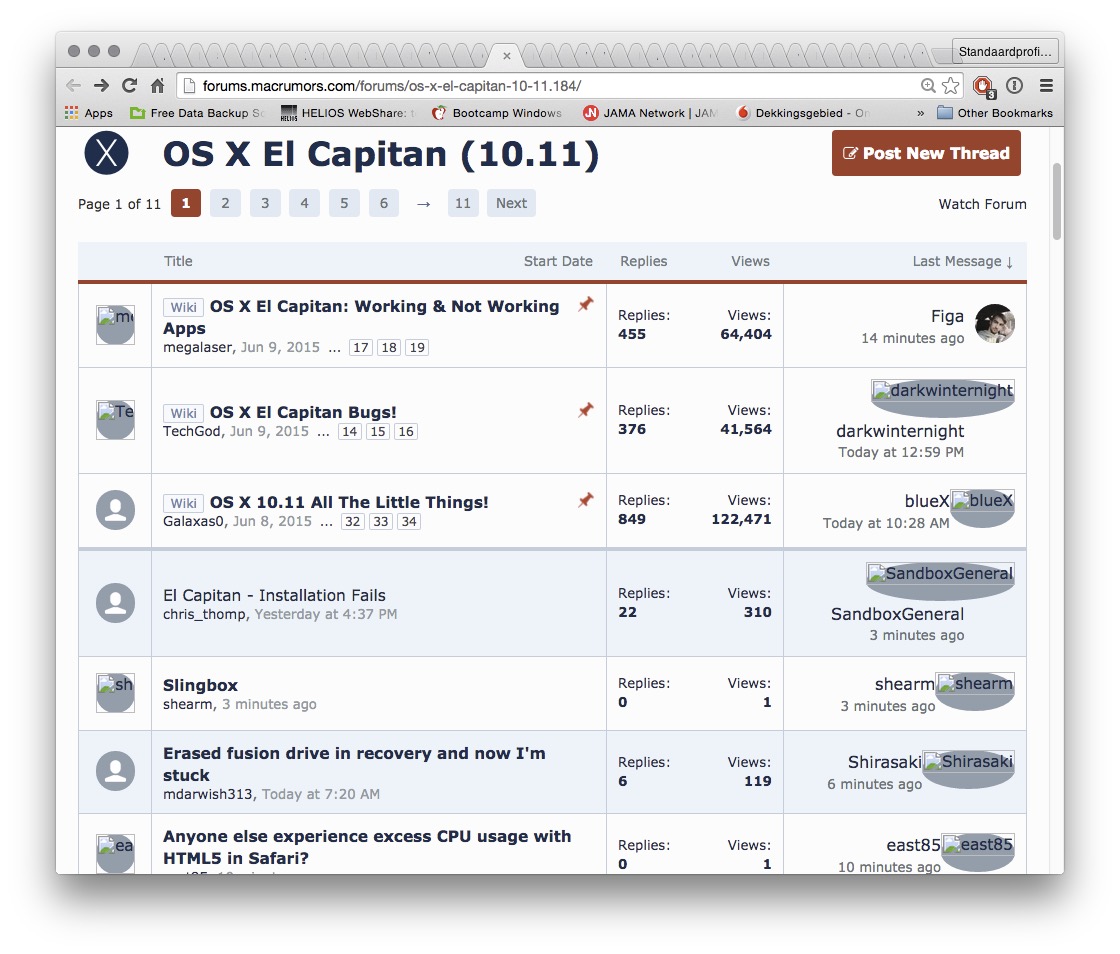
Task: Go to page 6 of the forum
Action: click(x=384, y=204)
